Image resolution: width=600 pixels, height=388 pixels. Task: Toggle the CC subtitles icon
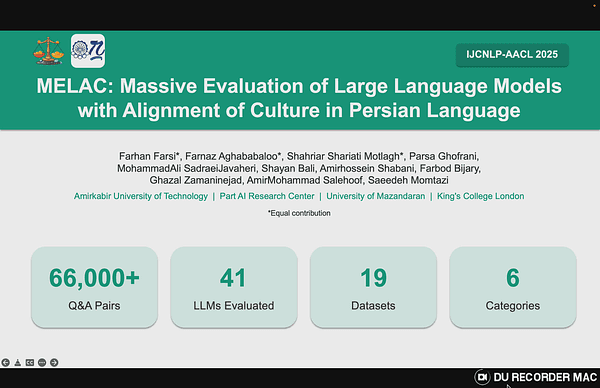pos(30,362)
